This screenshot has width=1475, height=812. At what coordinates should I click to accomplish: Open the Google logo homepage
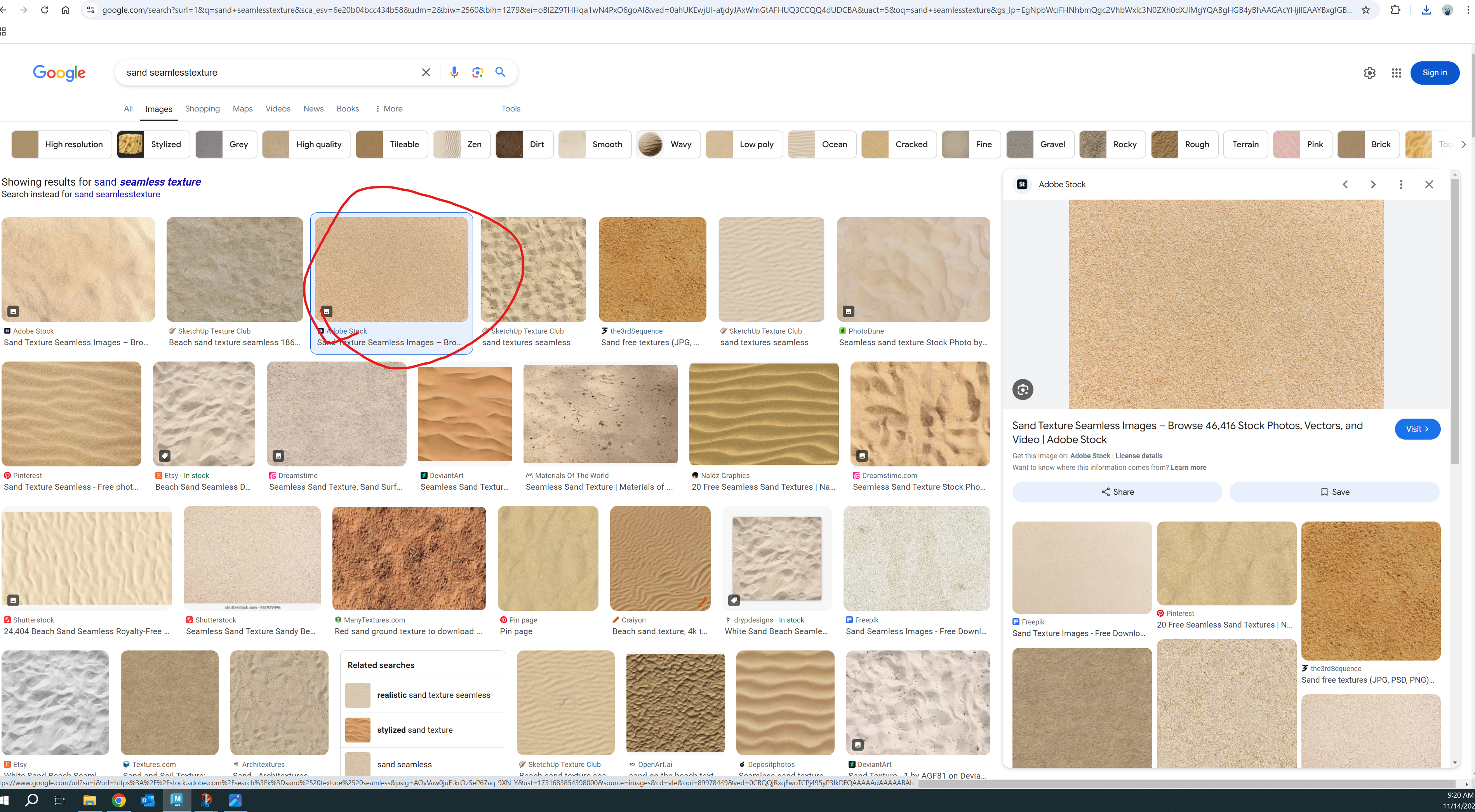coord(59,73)
